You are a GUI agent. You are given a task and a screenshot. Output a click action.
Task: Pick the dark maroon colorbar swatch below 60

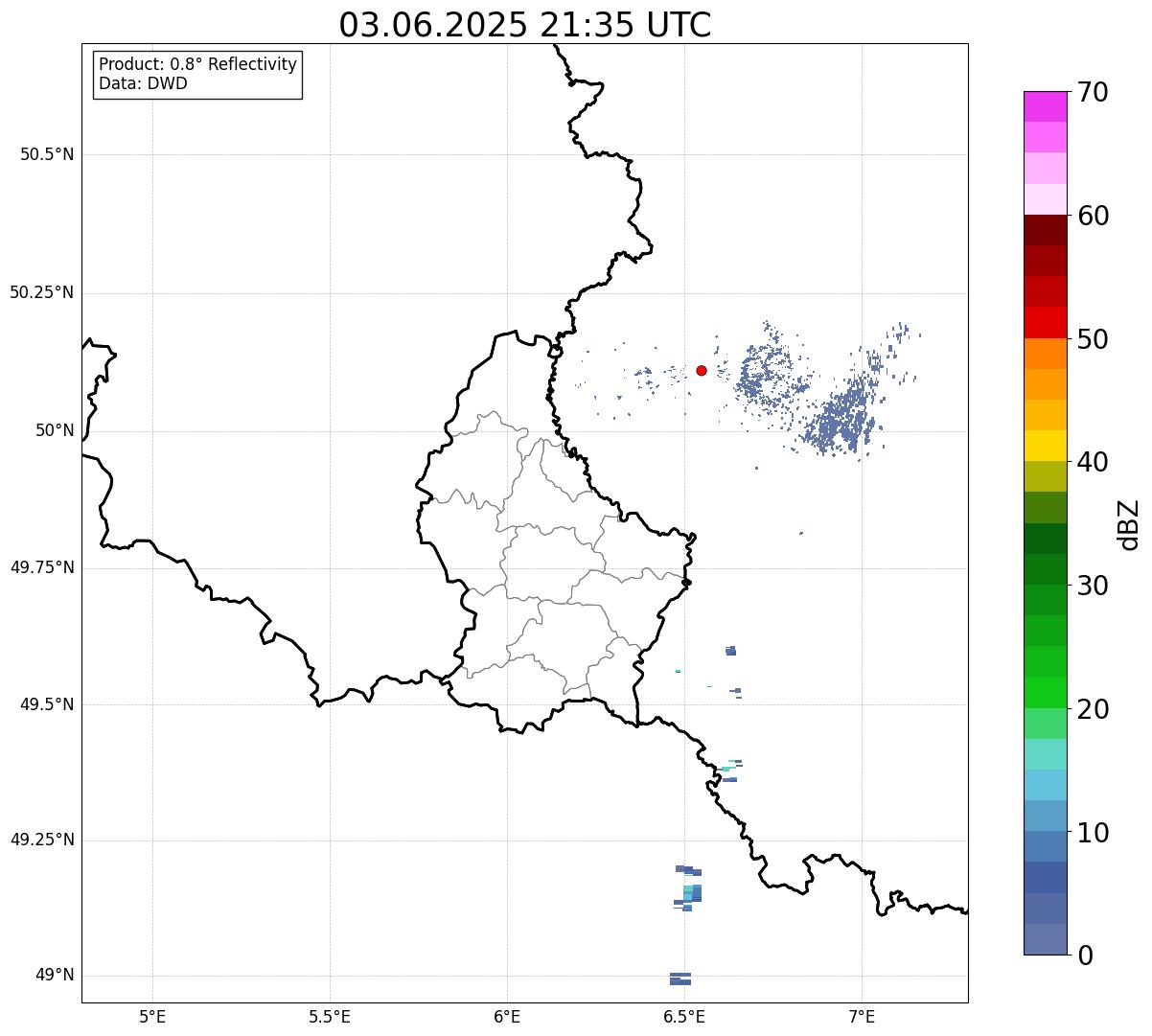tap(1045, 230)
